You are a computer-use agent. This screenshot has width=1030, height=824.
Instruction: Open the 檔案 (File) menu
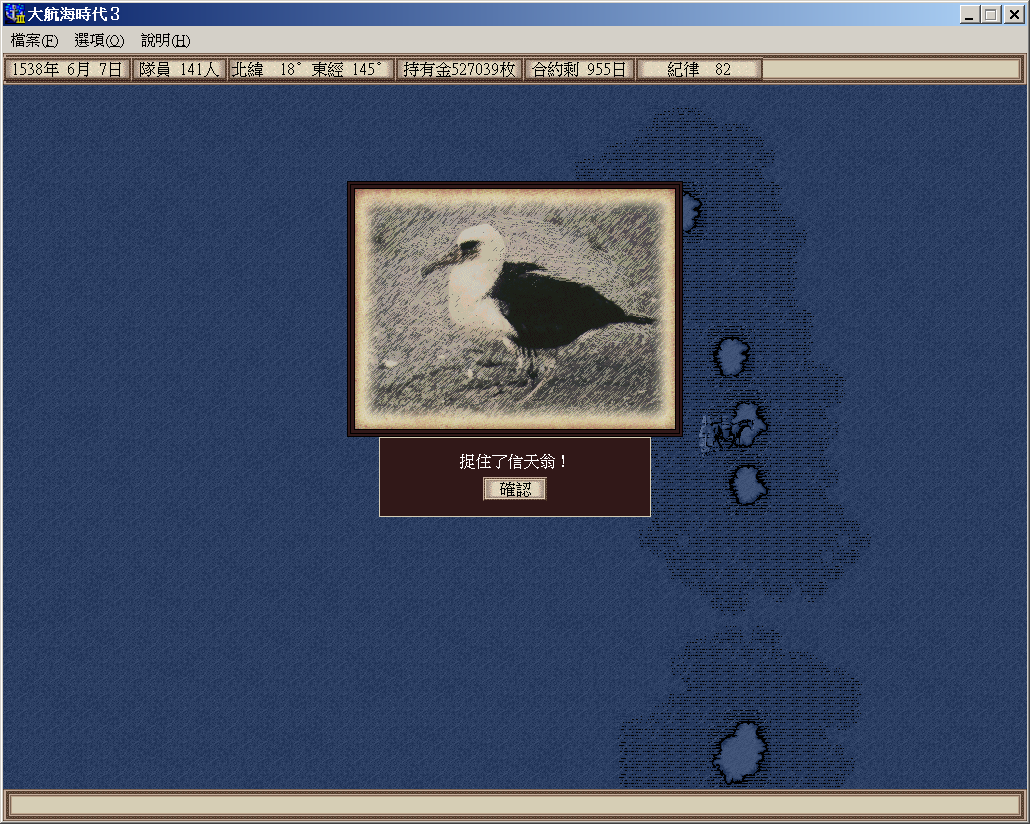(x=35, y=41)
